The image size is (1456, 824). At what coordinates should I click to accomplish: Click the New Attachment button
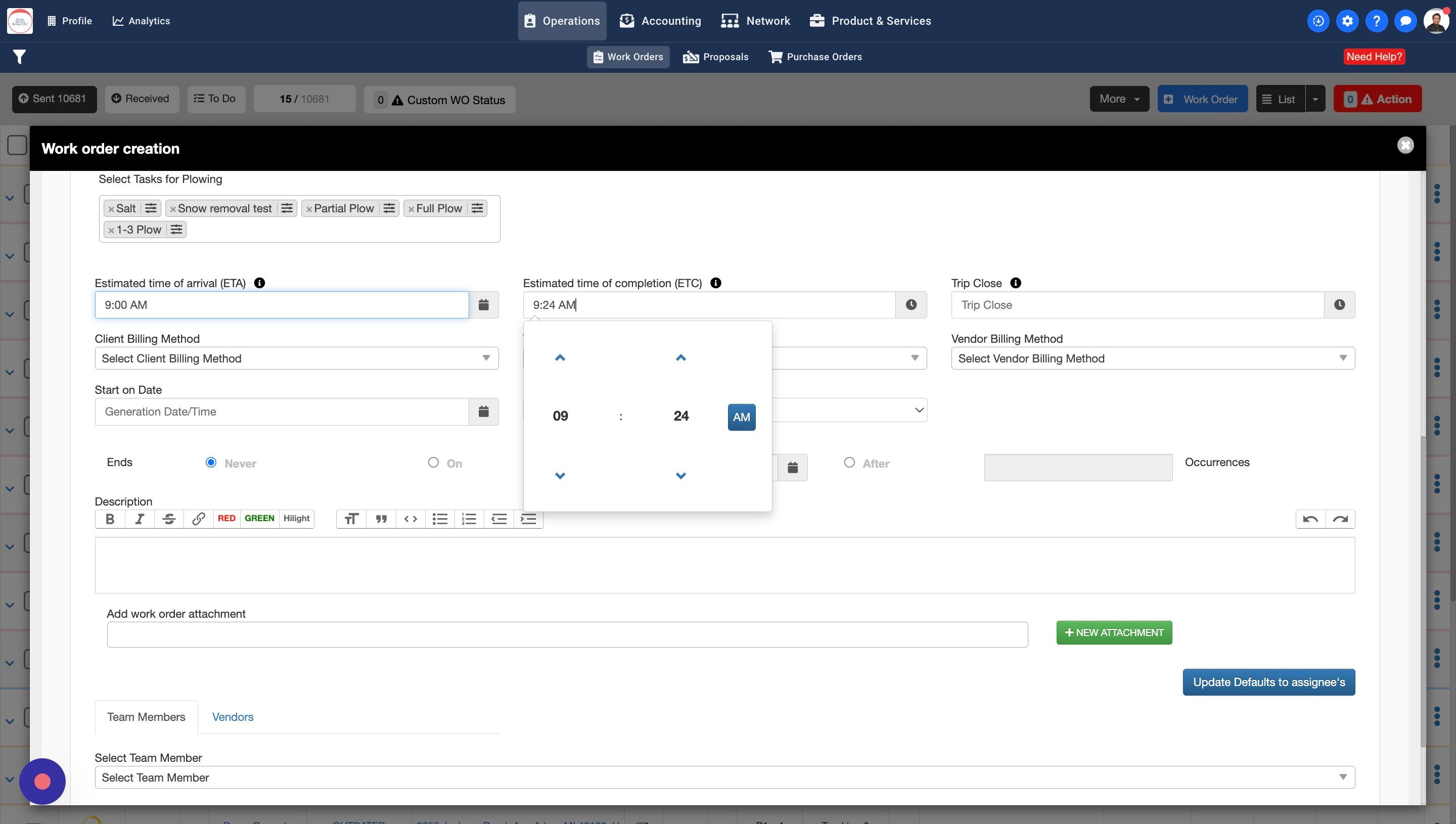click(x=1114, y=633)
